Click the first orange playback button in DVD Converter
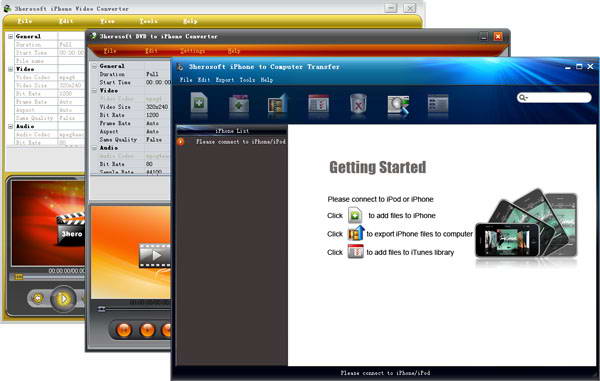Image resolution: width=600 pixels, height=381 pixels. coord(124,330)
